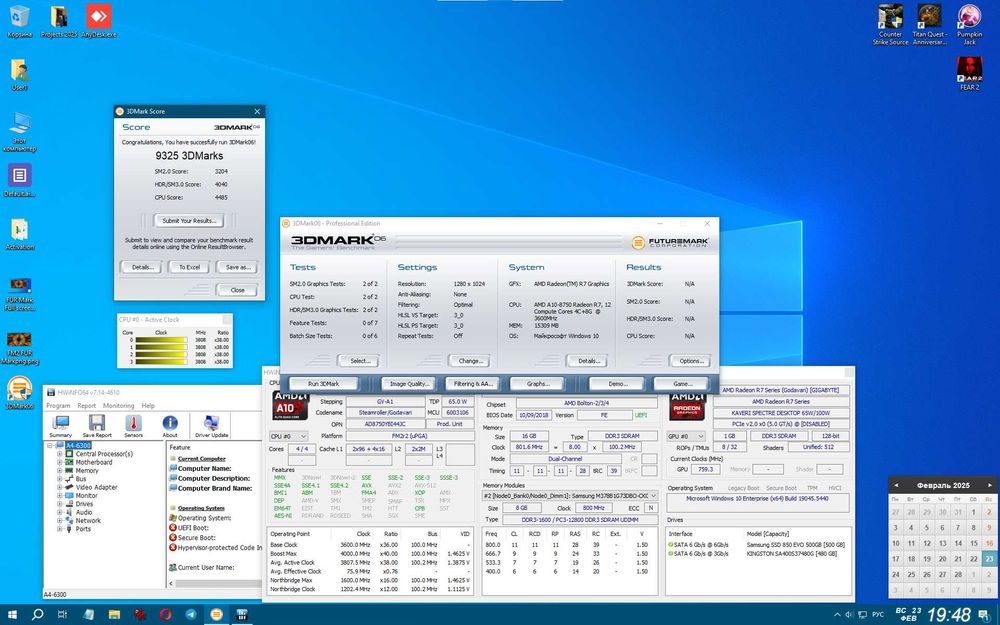The width and height of the screenshot is (1000, 625).
Task: Launch FUR Mark Full screen shortcut
Action: pos(19,294)
